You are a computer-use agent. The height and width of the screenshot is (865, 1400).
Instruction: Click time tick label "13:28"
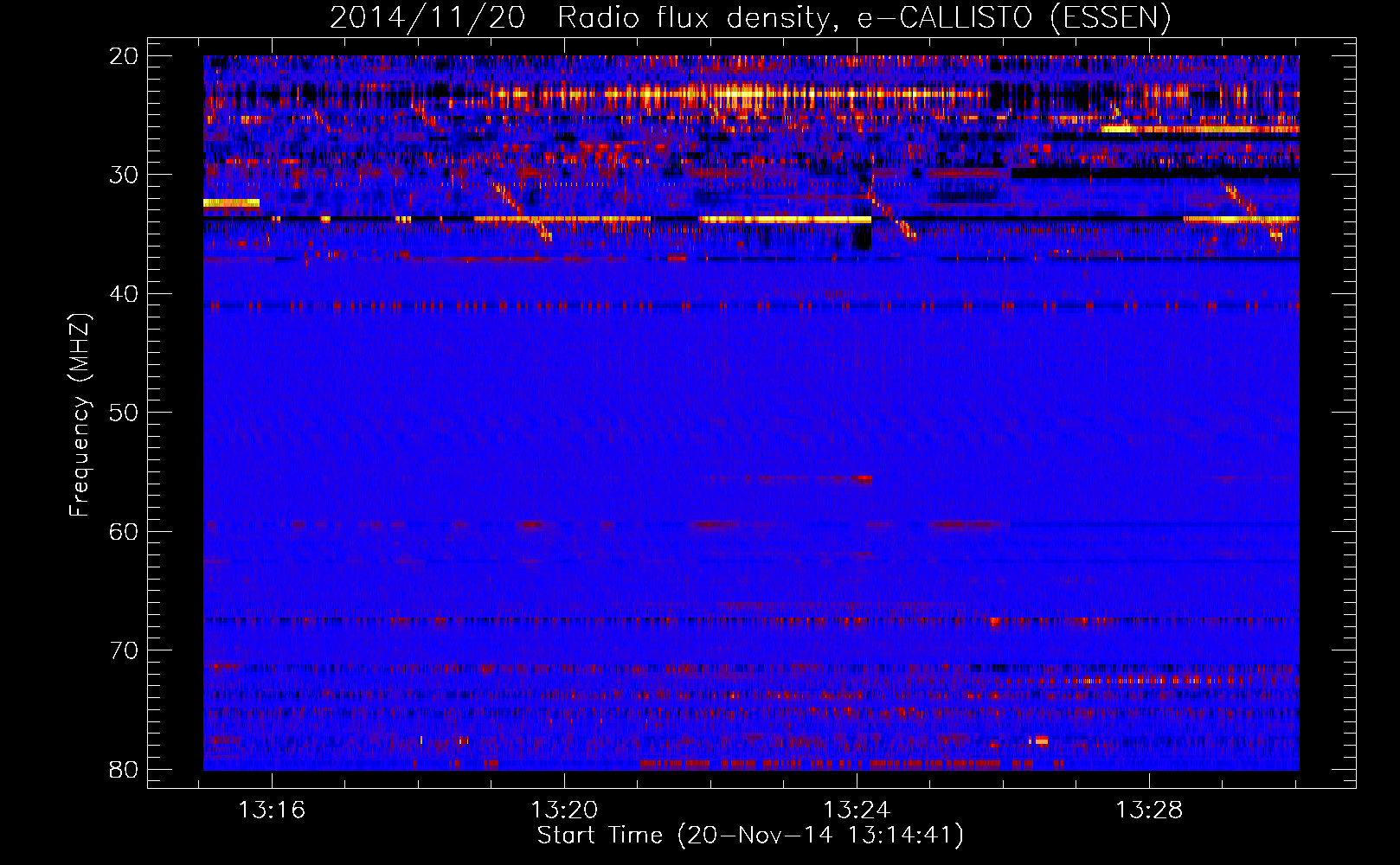pyautogui.click(x=1149, y=811)
